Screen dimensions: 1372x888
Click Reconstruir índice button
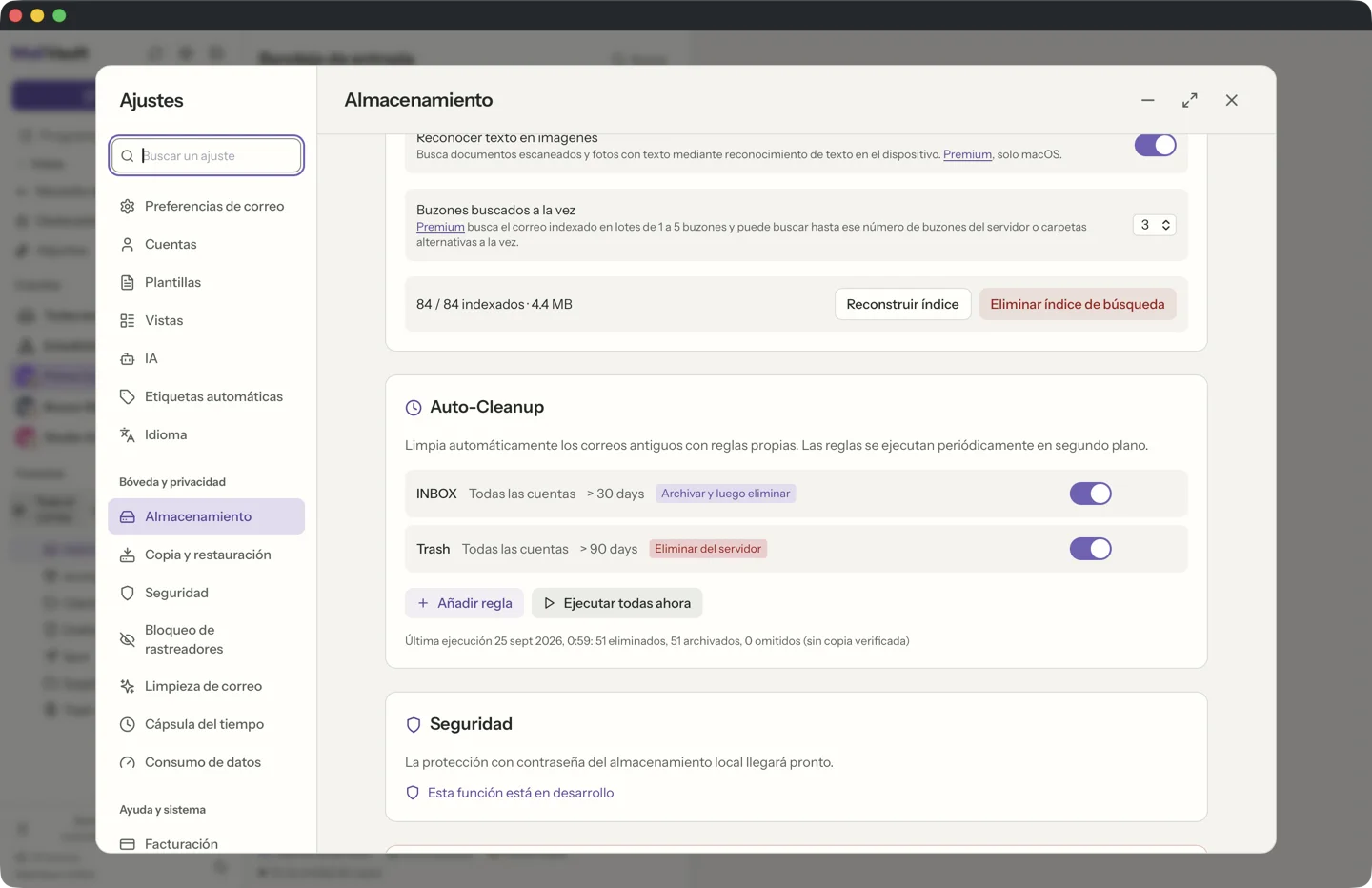[x=902, y=304]
